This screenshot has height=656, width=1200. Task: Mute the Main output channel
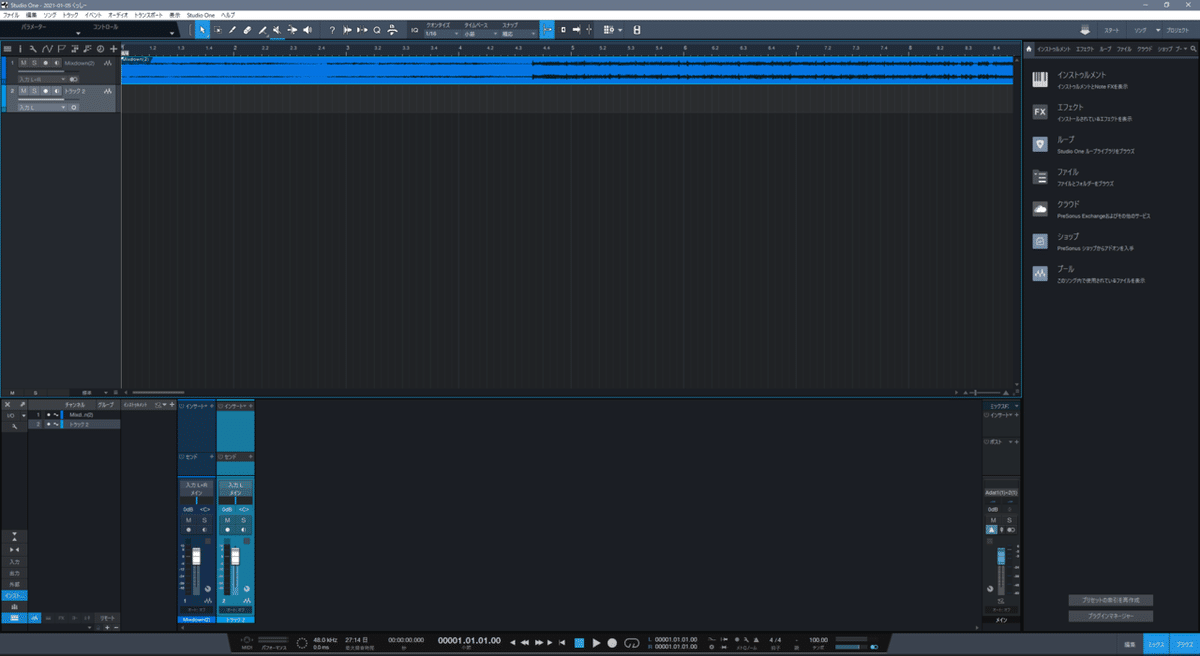click(993, 520)
